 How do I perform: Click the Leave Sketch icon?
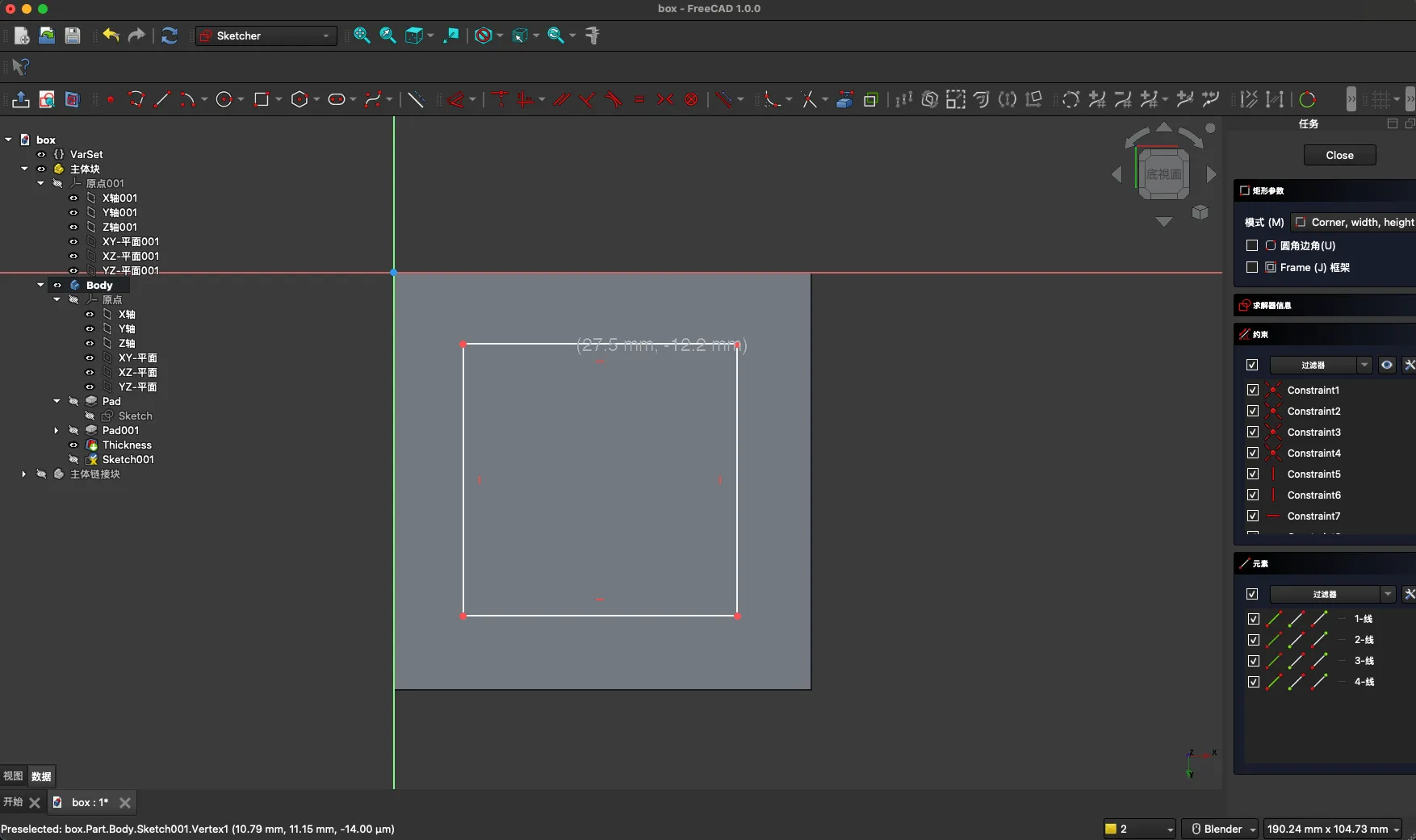(21, 99)
